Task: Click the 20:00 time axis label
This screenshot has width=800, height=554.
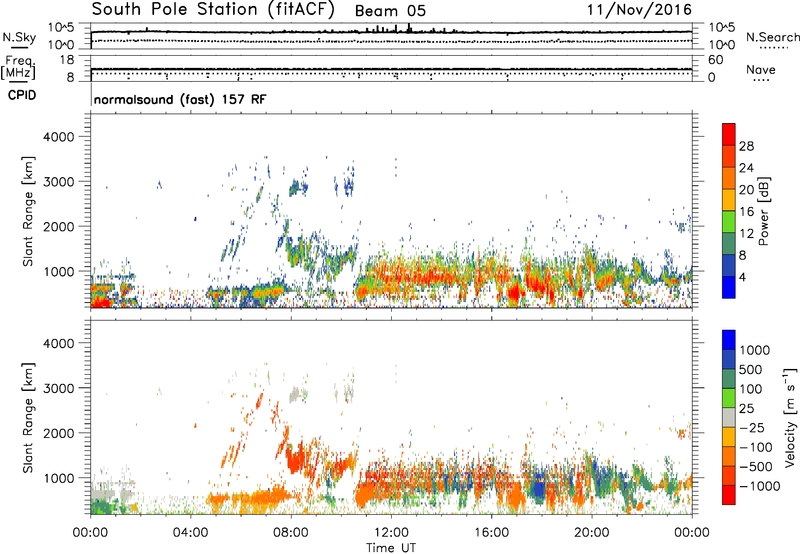Action: coord(592,533)
